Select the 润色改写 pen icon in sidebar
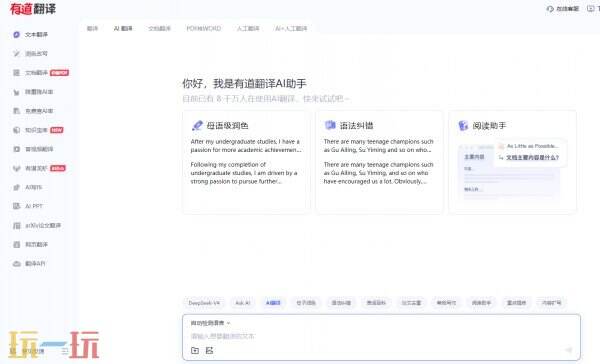This screenshot has height=364, width=600. pos(16,54)
